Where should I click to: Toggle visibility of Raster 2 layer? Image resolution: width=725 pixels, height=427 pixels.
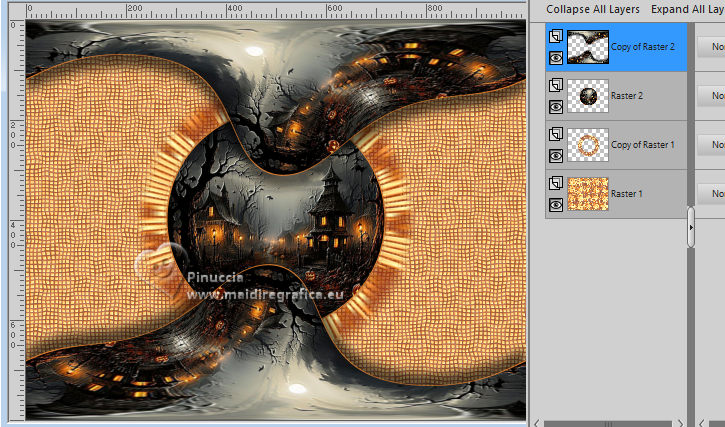(x=556, y=107)
